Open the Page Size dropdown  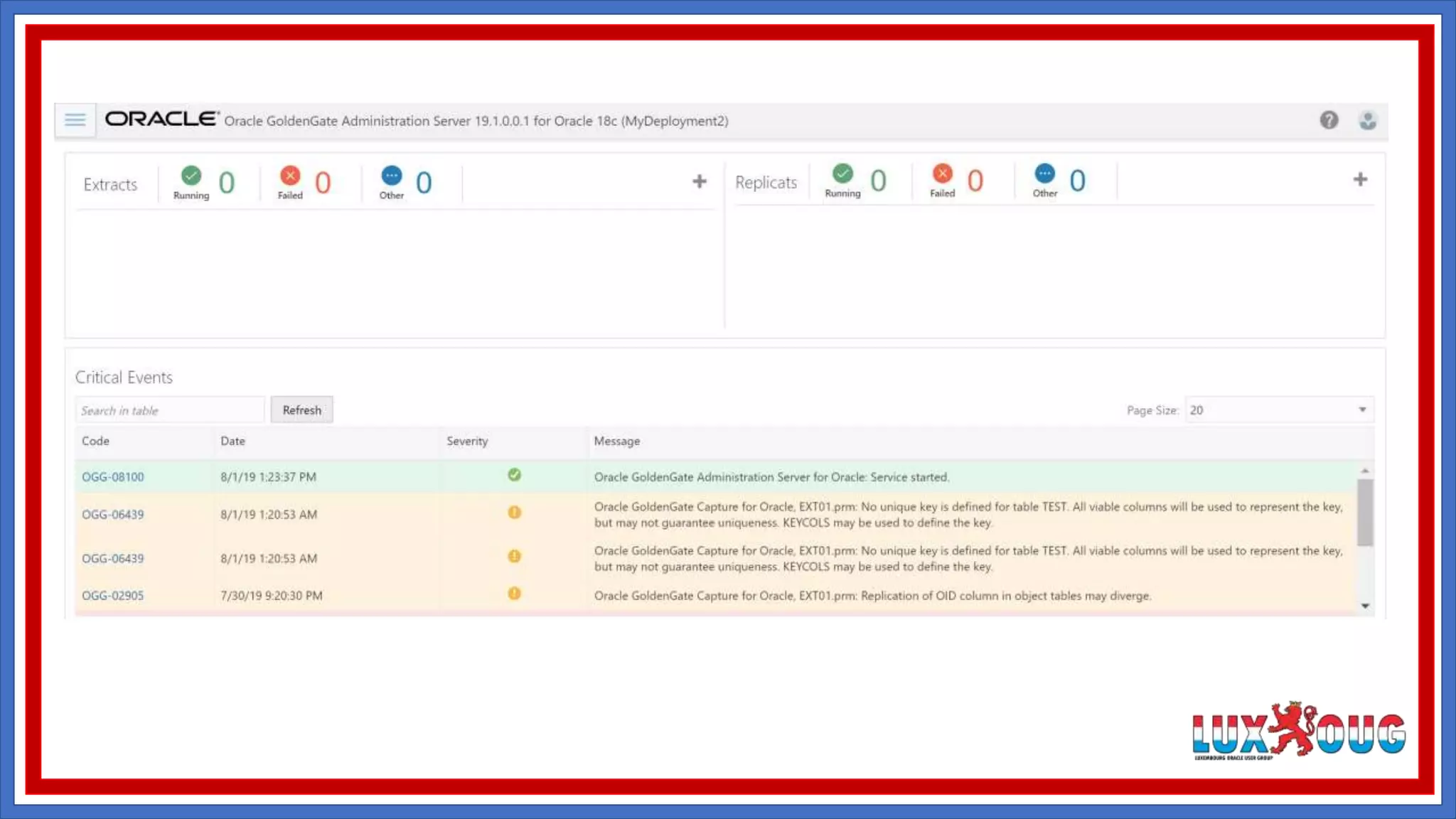(1278, 410)
